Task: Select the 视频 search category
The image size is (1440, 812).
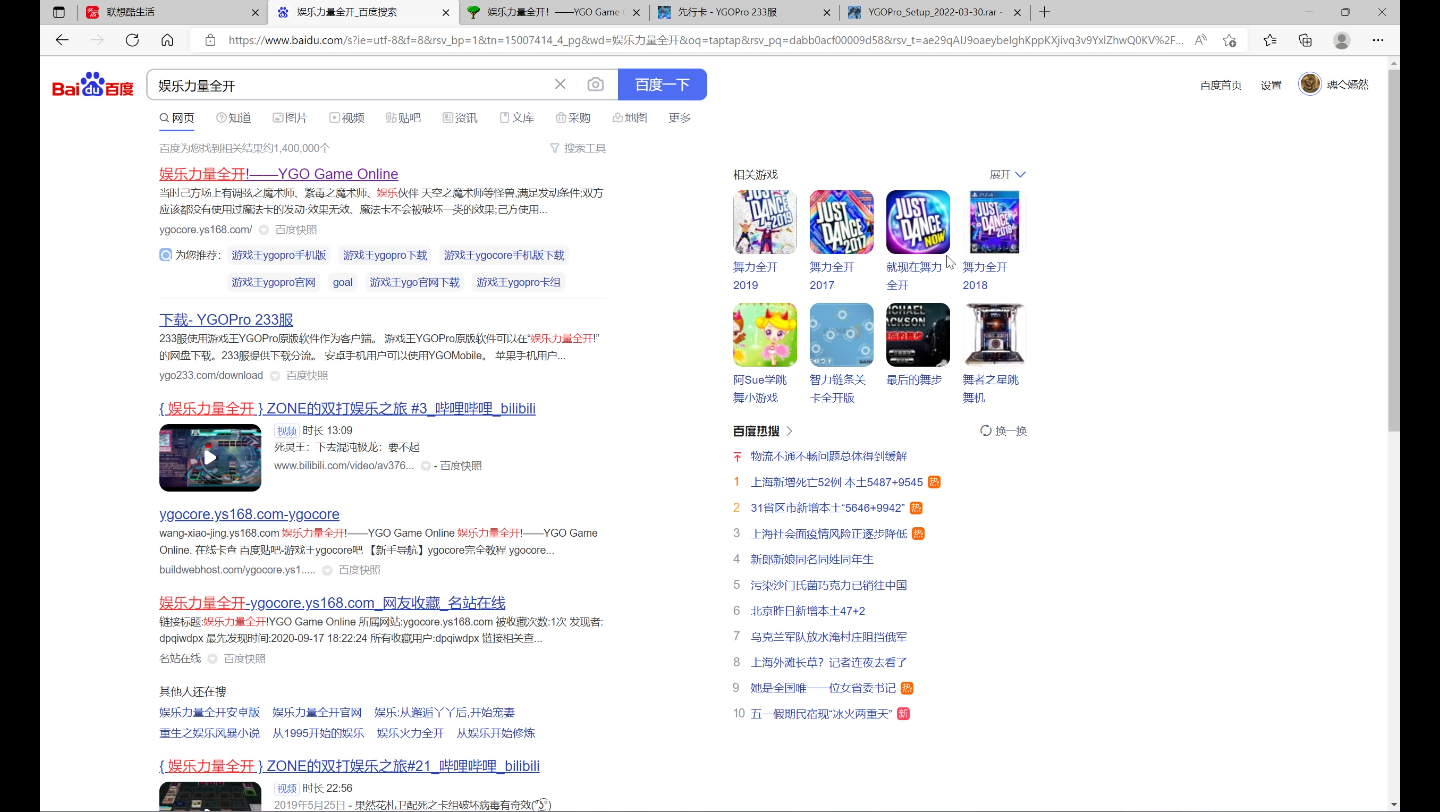Action: 347,118
